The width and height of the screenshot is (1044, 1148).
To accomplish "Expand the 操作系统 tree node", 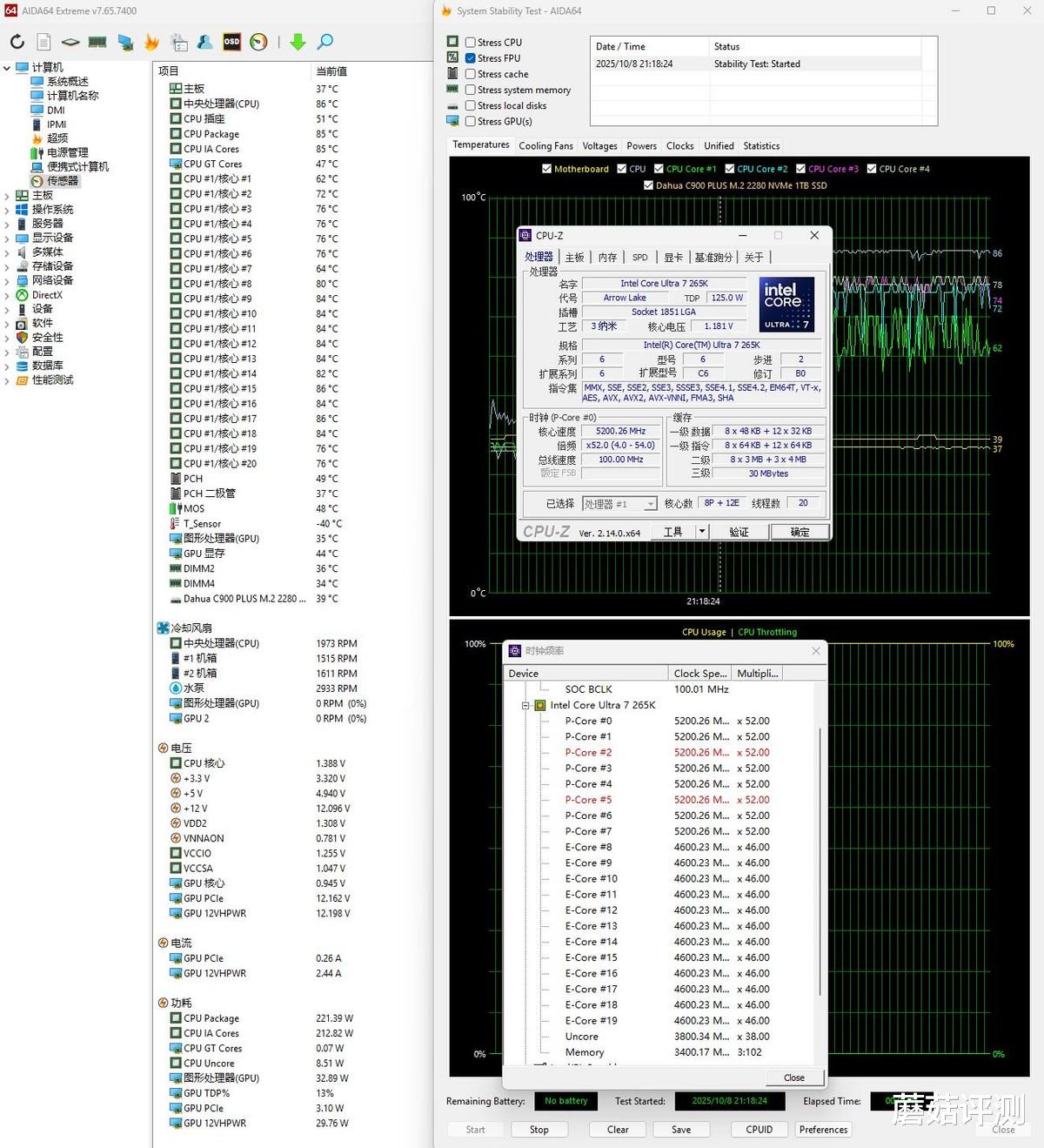I will click(7, 210).
